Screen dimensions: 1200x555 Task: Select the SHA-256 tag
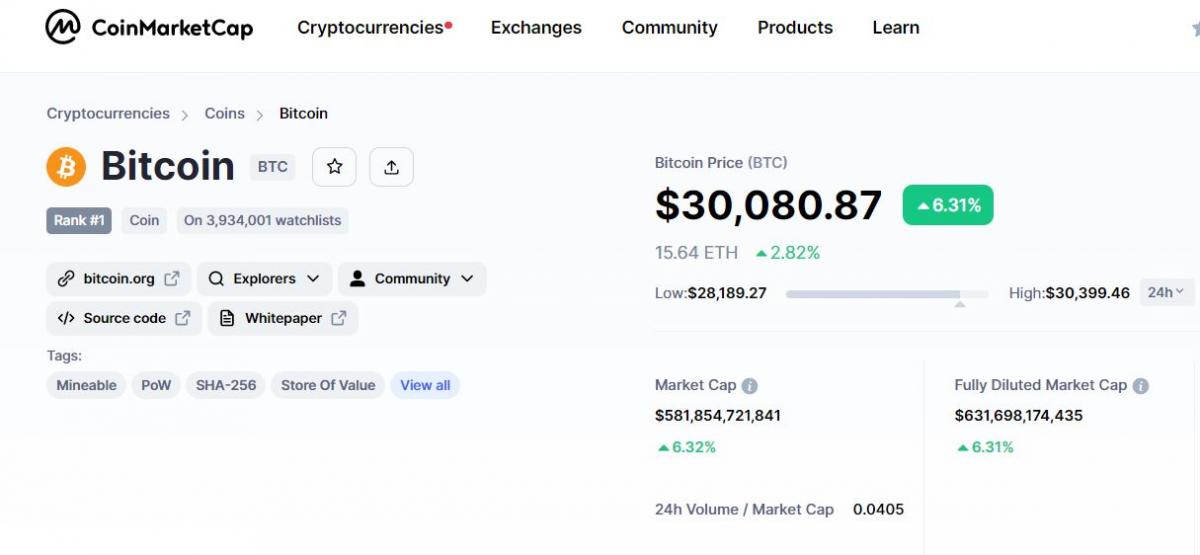click(226, 385)
